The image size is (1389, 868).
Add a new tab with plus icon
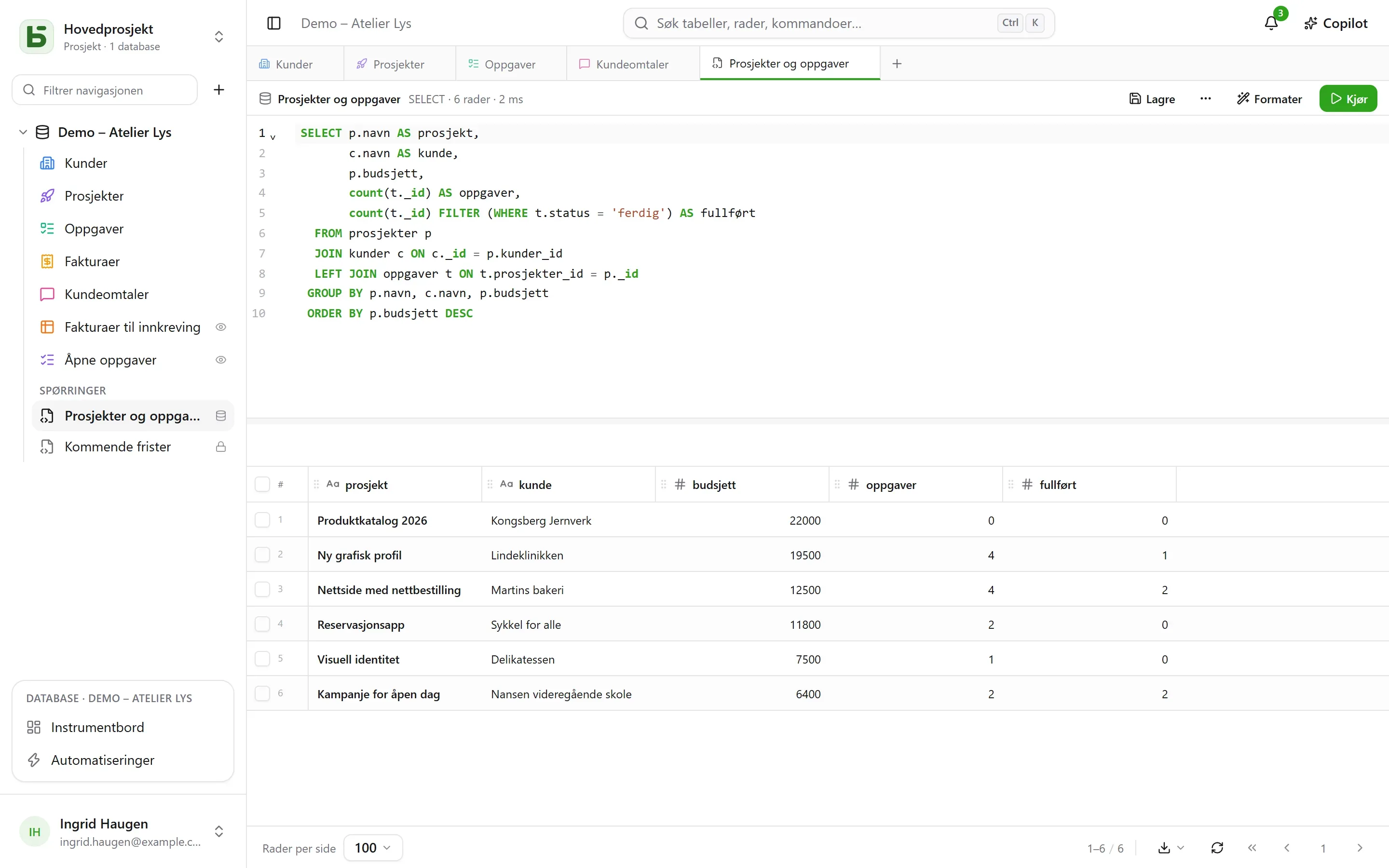click(897, 64)
